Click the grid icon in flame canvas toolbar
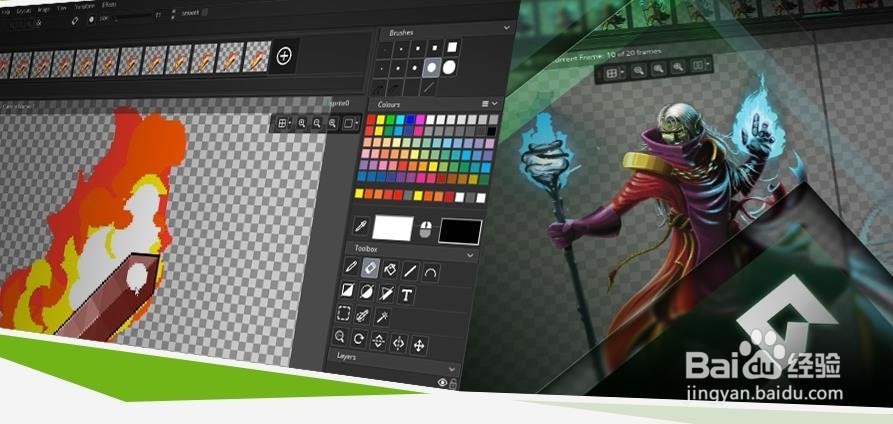Viewport: 893px width, 424px height. (x=281, y=123)
